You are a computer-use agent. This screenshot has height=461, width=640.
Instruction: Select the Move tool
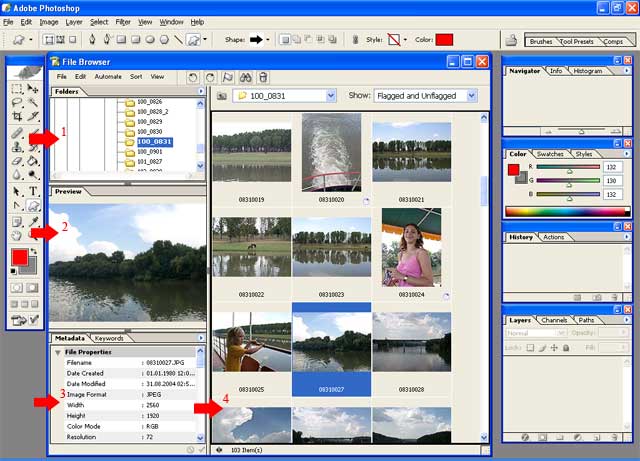[x=33, y=89]
